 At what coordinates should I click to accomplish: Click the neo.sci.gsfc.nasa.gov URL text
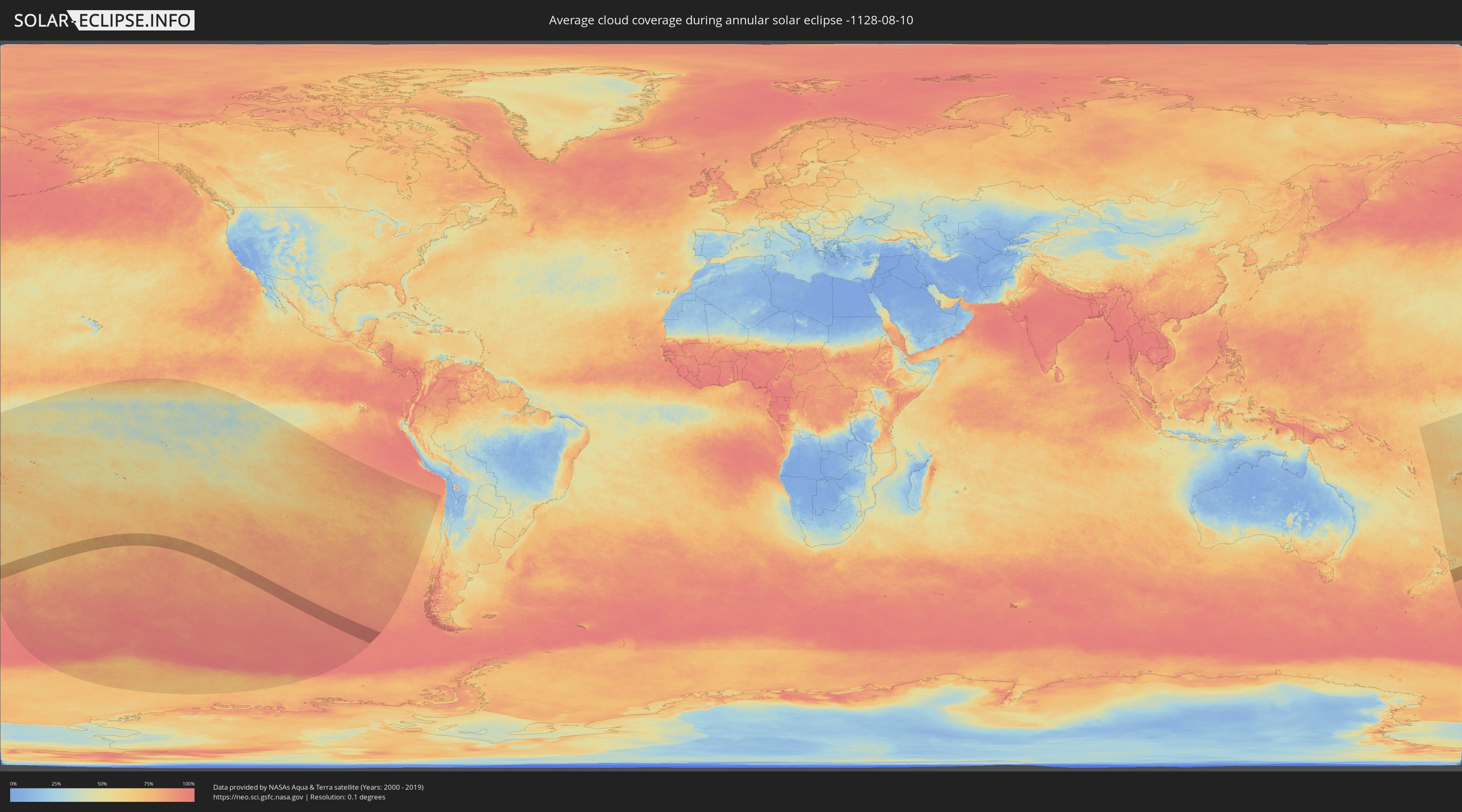tap(257, 797)
